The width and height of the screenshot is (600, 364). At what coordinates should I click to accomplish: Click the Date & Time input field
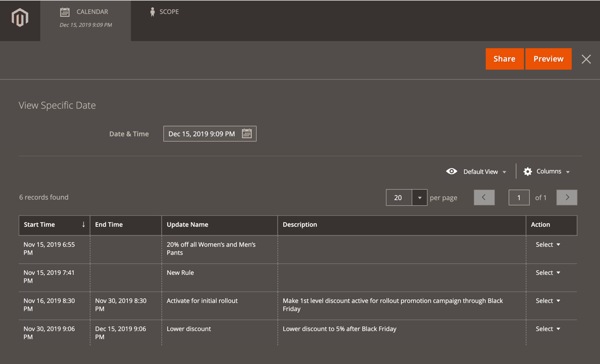pyautogui.click(x=210, y=134)
